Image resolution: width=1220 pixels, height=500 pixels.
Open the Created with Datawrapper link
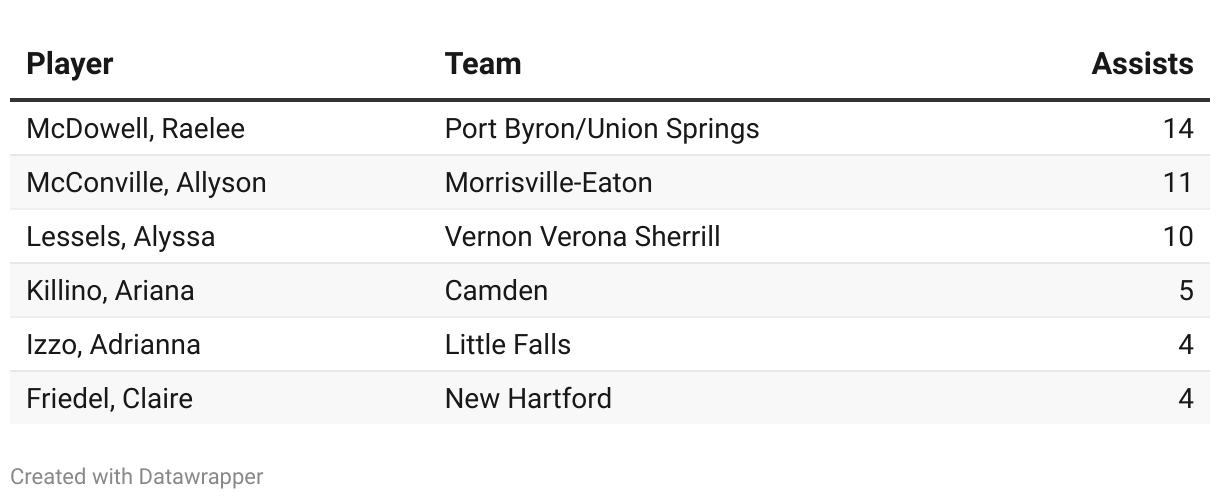(137, 476)
